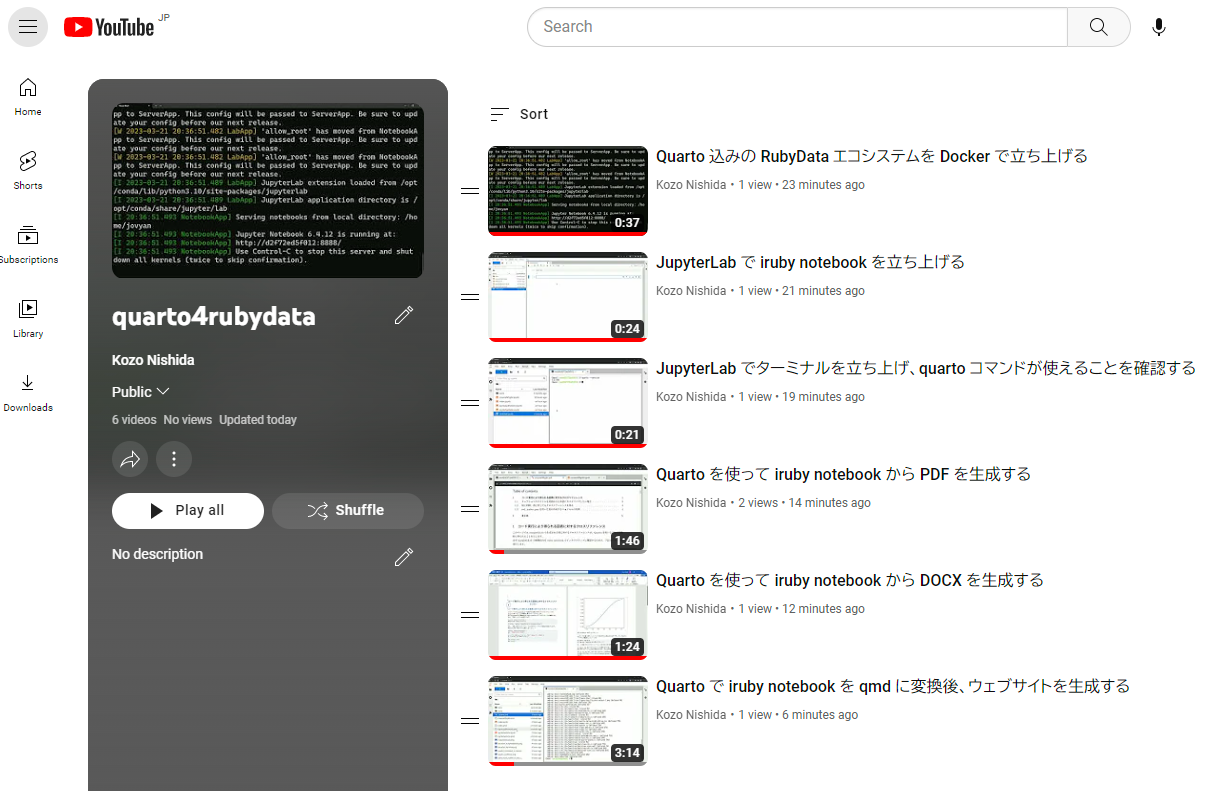The height and width of the screenshot is (791, 1214).
Task: Edit the playlist description with the pencil icon
Action: 404,556
